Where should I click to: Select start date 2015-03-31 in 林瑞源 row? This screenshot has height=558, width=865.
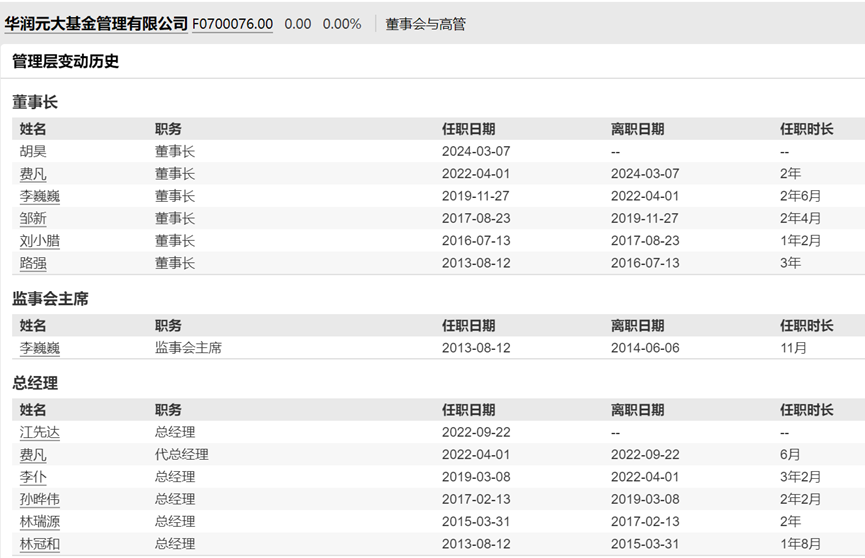(x=476, y=522)
